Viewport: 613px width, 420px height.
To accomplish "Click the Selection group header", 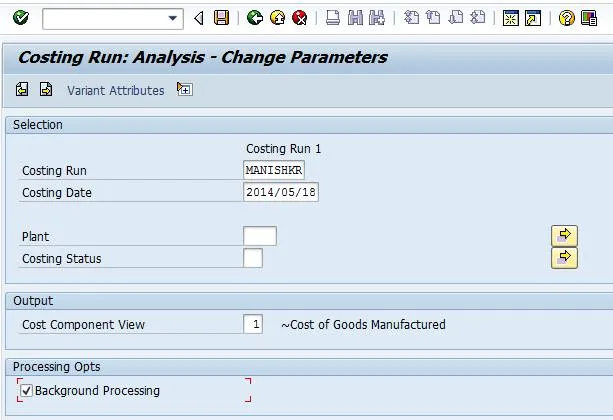I will (38, 125).
